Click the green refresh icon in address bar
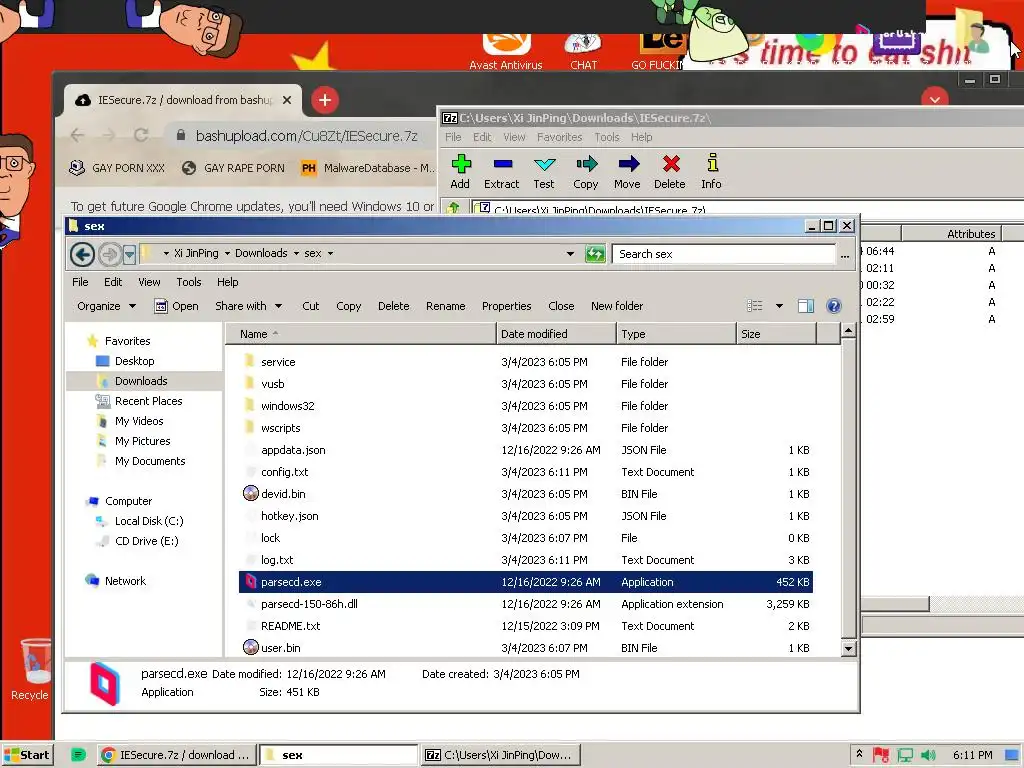Viewport: 1024px width, 768px height. [595, 253]
